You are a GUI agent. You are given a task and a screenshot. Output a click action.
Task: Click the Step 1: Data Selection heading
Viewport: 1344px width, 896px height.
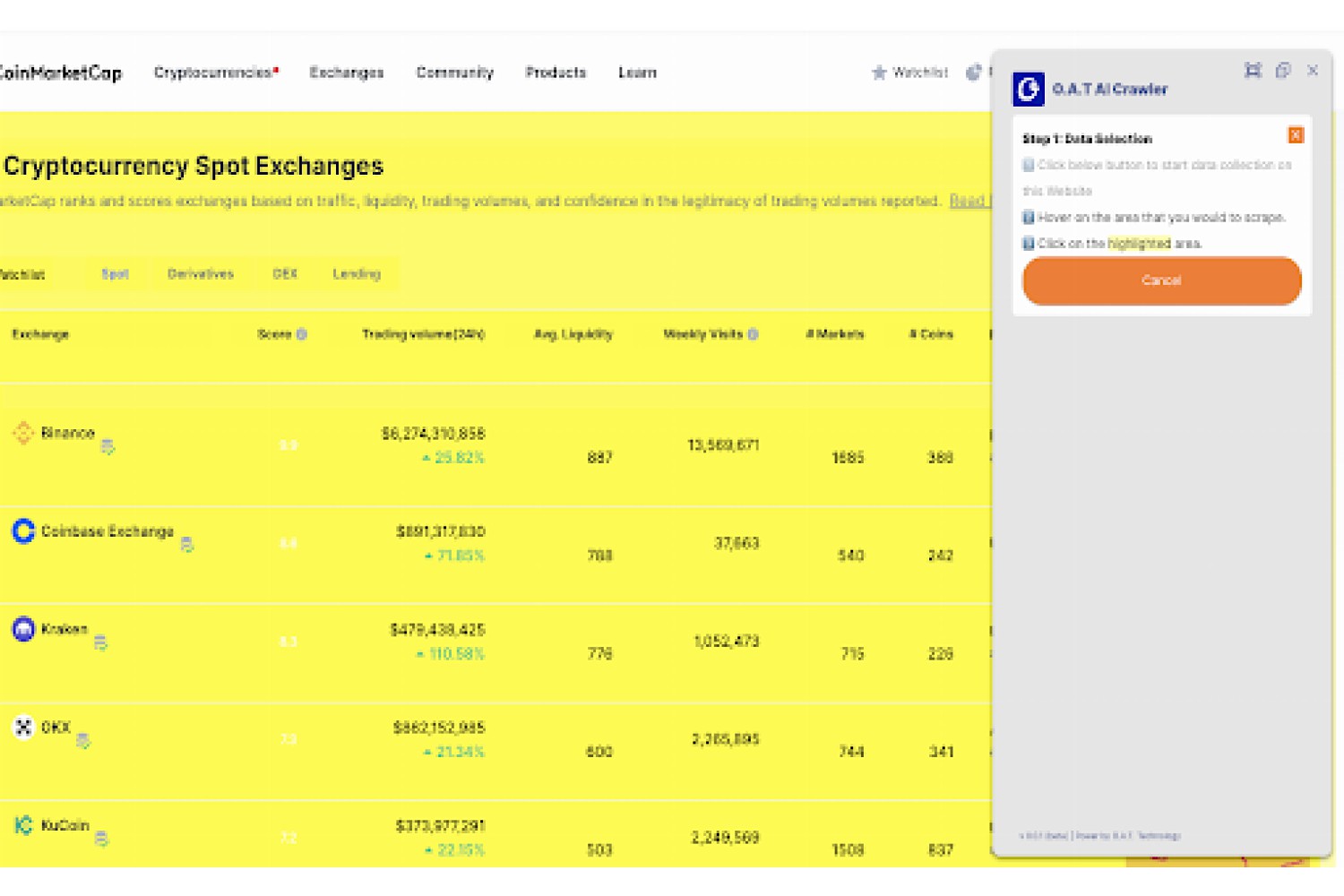click(1088, 139)
